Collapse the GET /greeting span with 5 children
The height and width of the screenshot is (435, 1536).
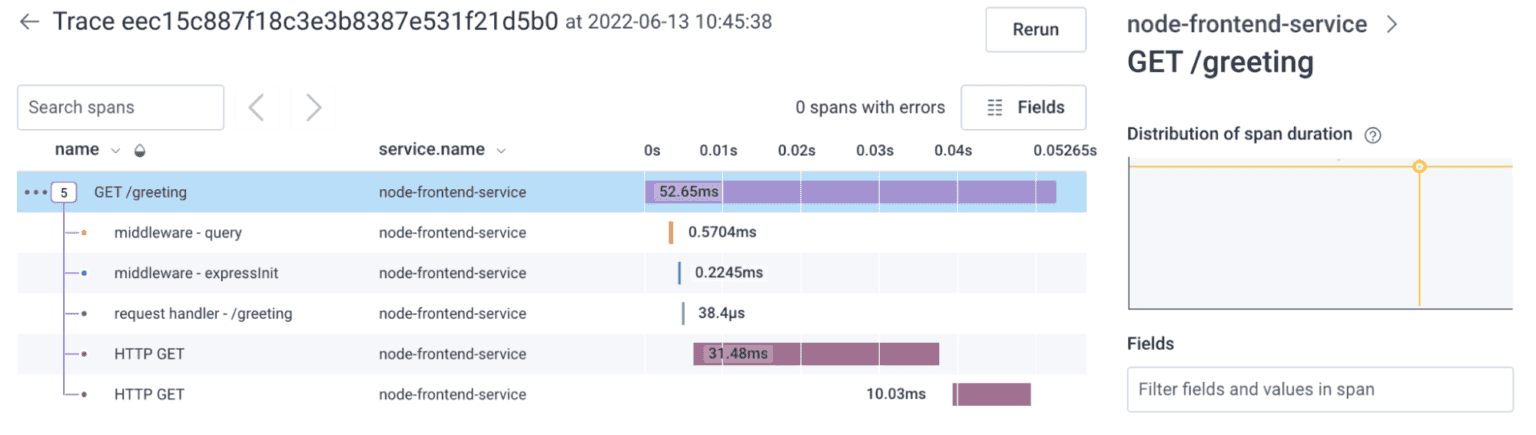(64, 192)
